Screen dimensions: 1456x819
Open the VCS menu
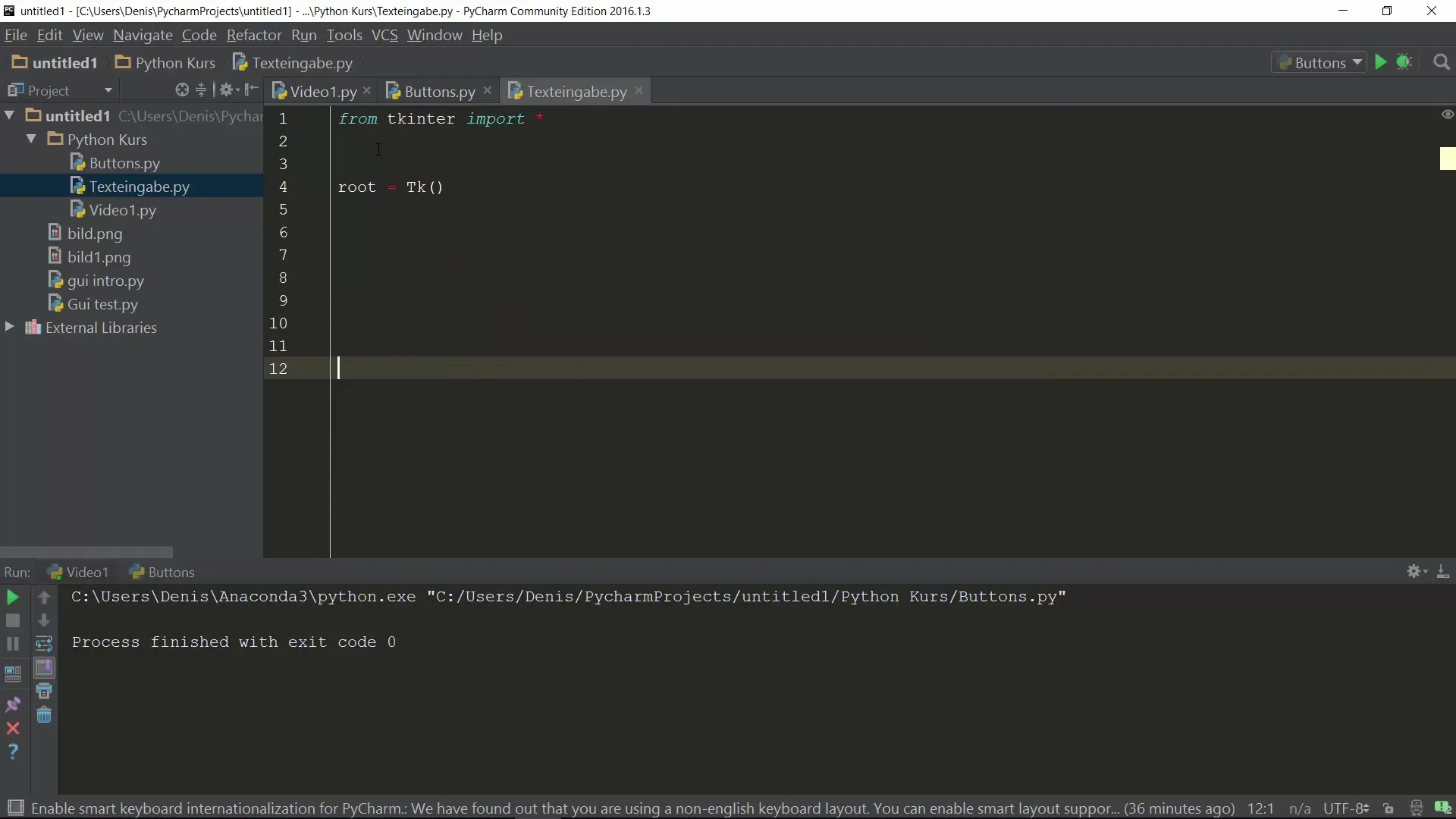point(384,35)
